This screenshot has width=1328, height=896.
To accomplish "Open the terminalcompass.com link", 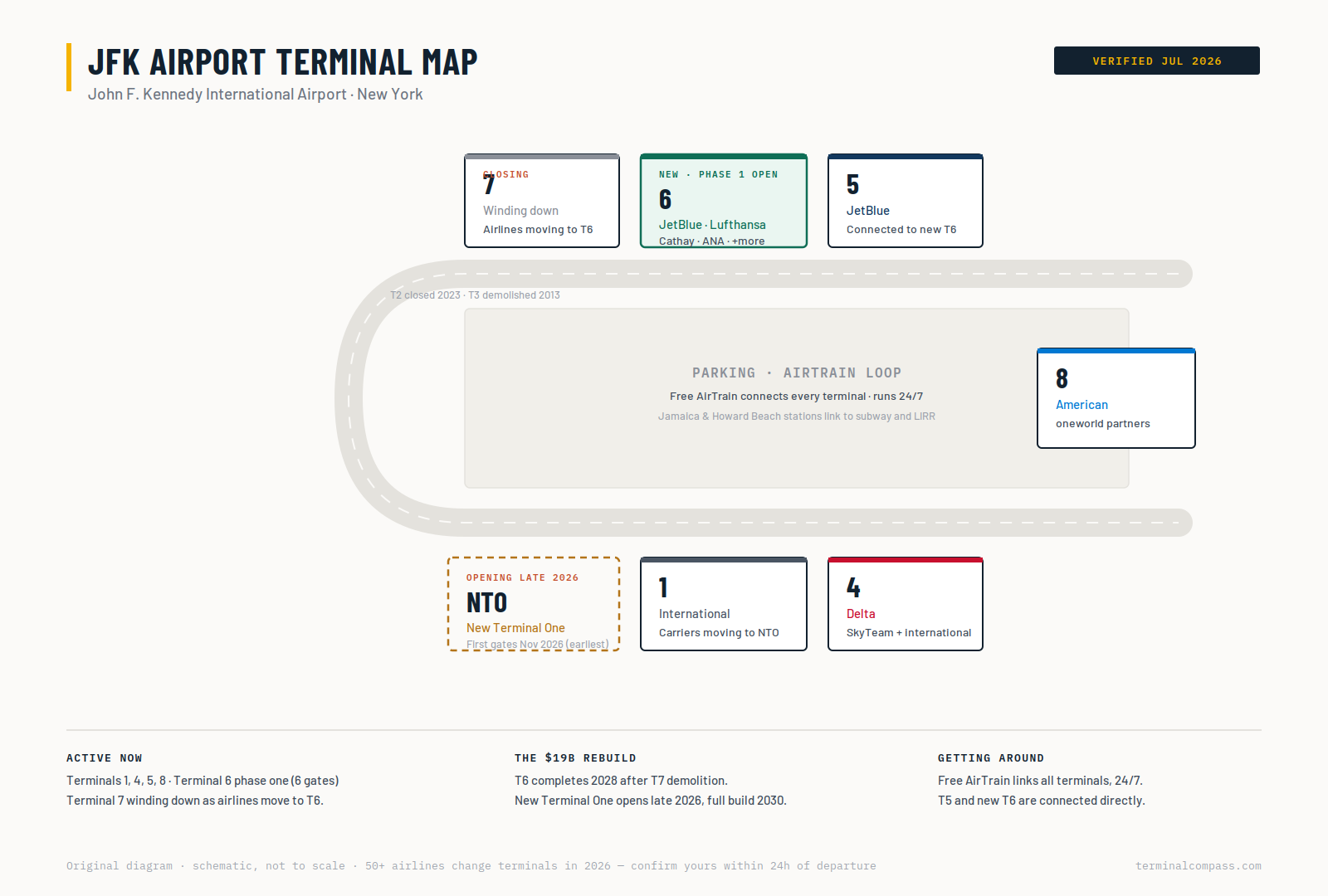I will [1199, 866].
